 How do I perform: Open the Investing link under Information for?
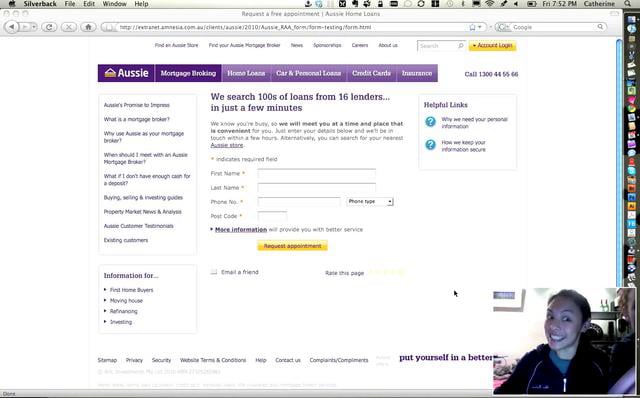point(121,322)
